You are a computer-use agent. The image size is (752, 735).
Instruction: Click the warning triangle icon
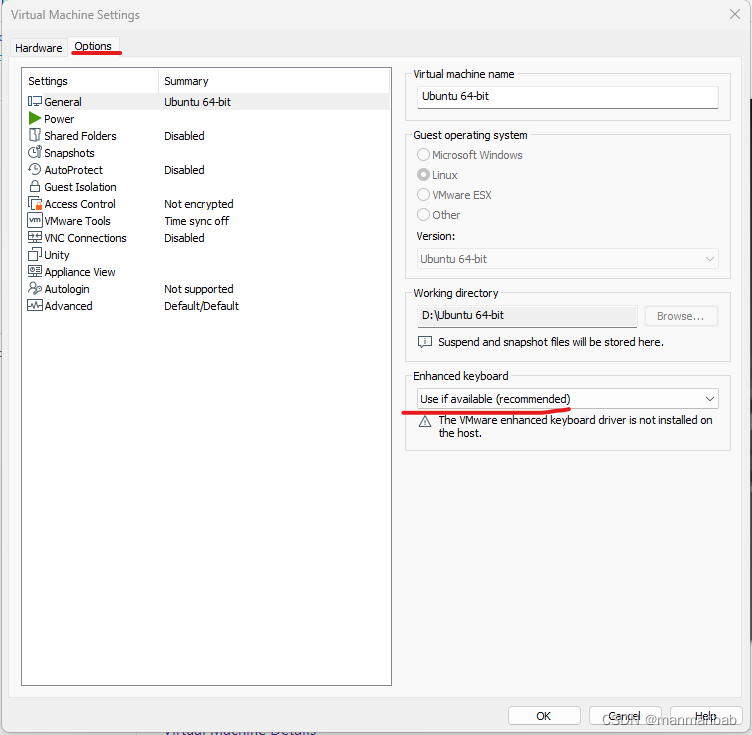(x=424, y=421)
